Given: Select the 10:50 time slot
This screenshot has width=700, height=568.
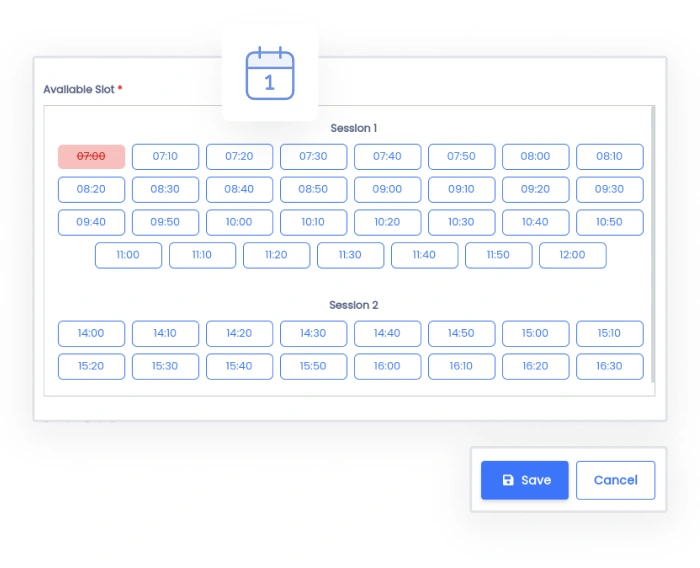Looking at the screenshot, I should [x=609, y=222].
